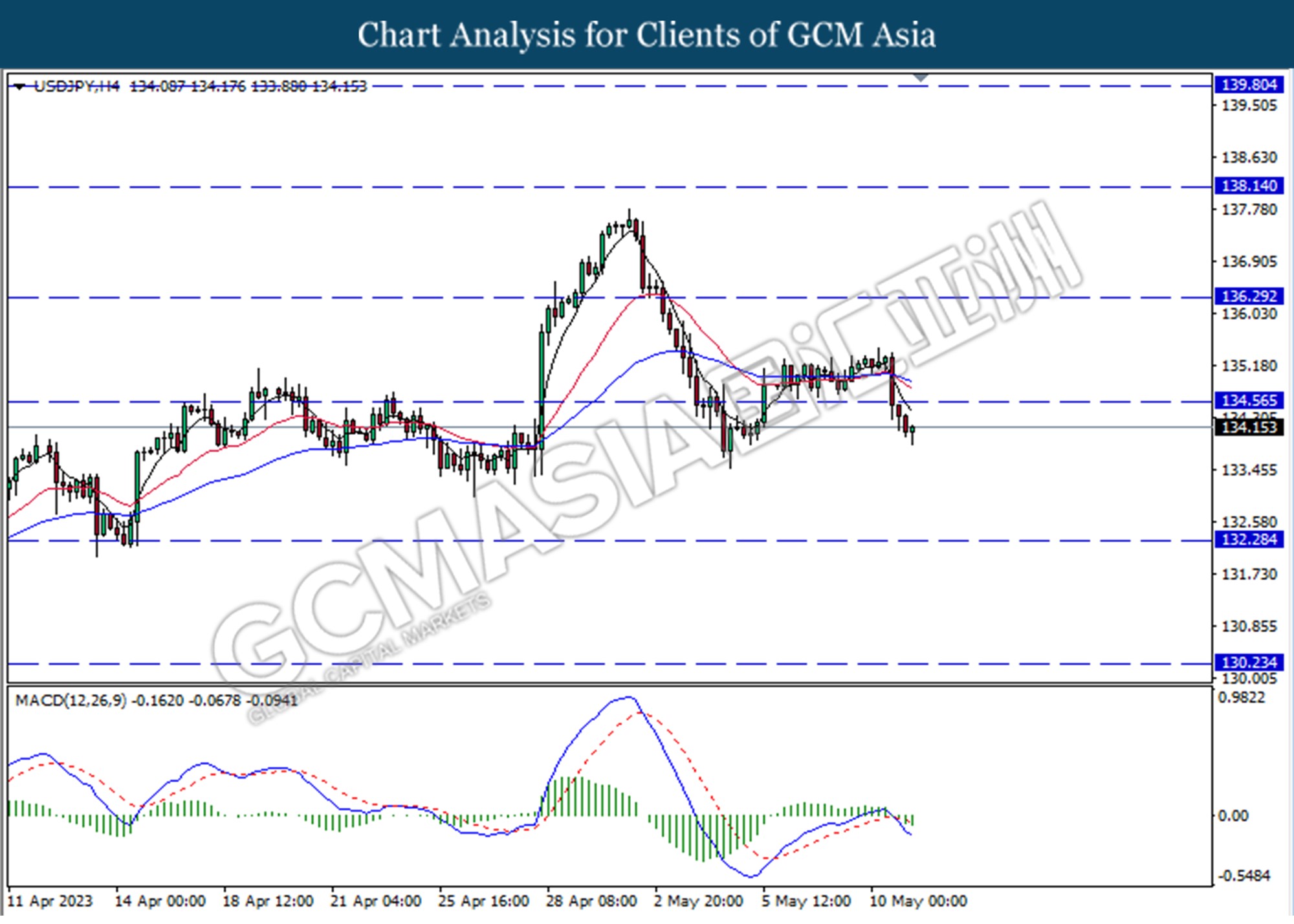Click the dropdown triangle beside USDJPY,H4
Viewport: 1294px width, 924px height.
coord(21,87)
